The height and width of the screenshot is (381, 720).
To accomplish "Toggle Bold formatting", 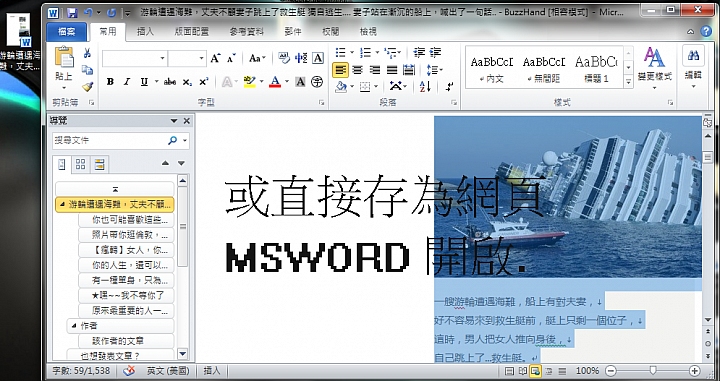I will tap(110, 82).
